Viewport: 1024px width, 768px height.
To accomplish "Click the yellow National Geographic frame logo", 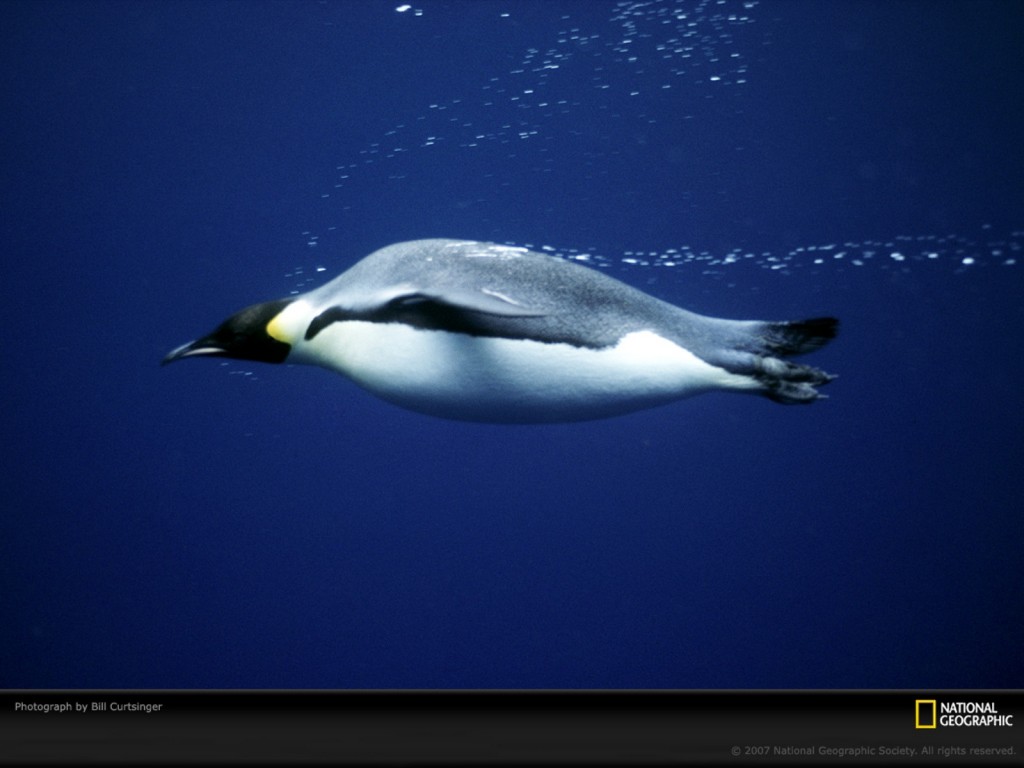I will pyautogui.click(x=925, y=714).
